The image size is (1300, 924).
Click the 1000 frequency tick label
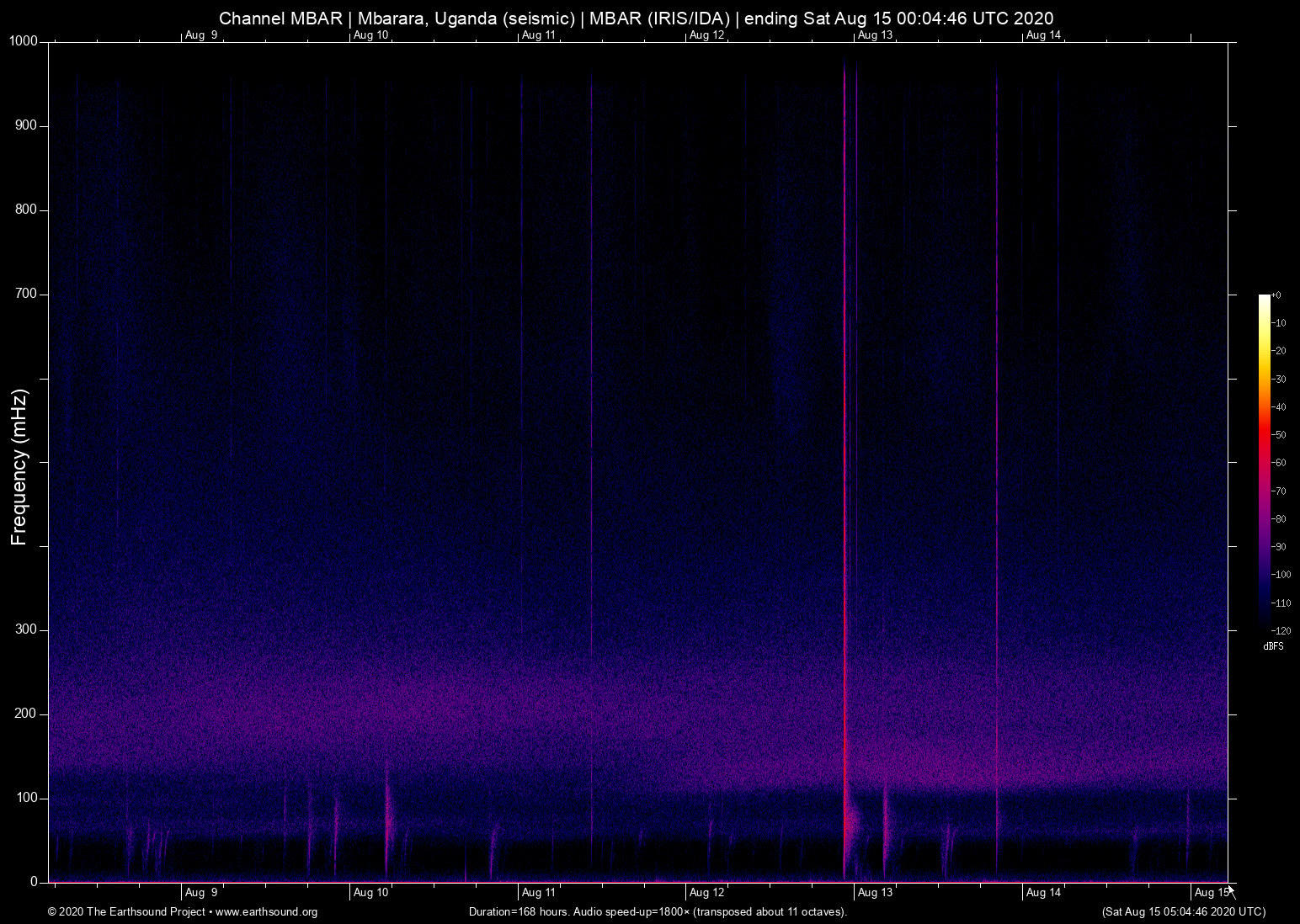pos(23,40)
